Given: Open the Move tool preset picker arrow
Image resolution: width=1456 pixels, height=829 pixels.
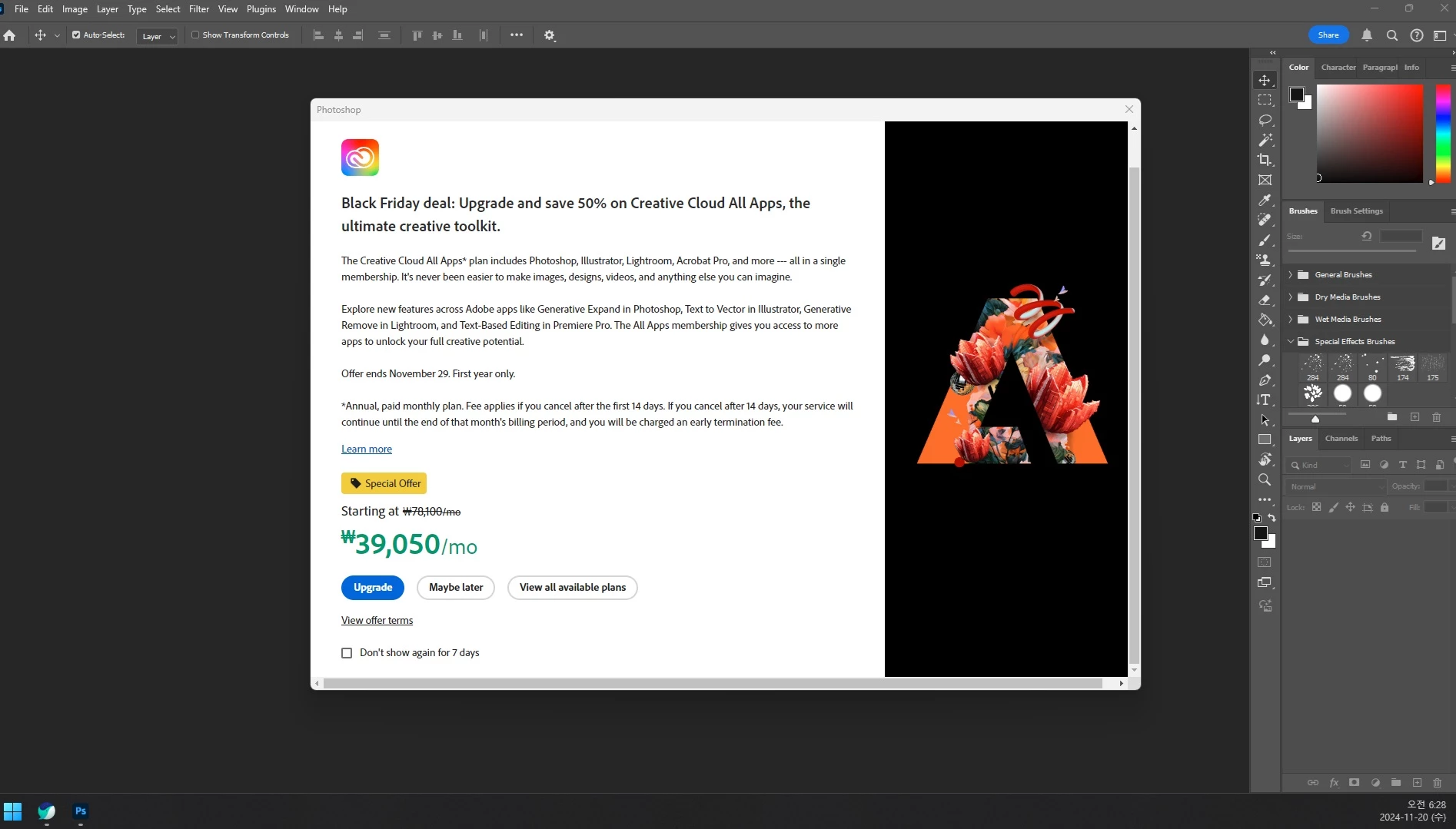Looking at the screenshot, I should (x=57, y=35).
